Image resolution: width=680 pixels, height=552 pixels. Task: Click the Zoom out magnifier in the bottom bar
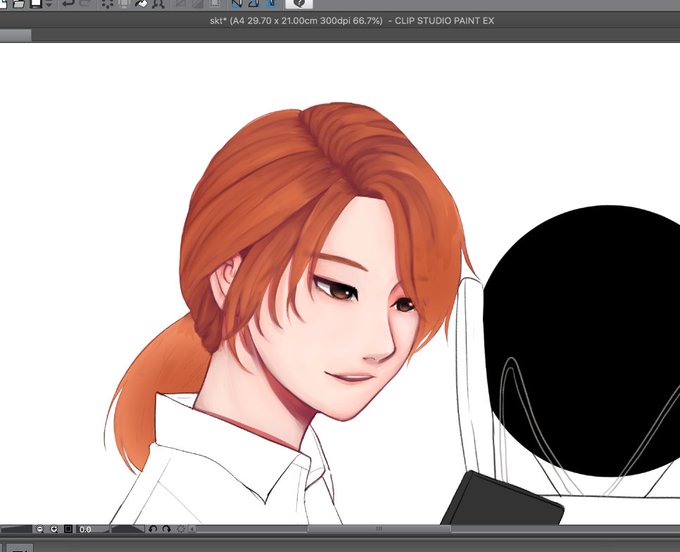[39, 529]
